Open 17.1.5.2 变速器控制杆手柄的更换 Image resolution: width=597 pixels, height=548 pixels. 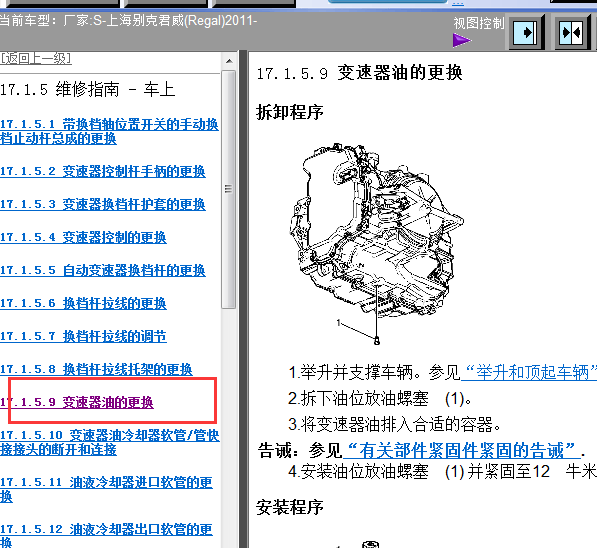(x=103, y=171)
